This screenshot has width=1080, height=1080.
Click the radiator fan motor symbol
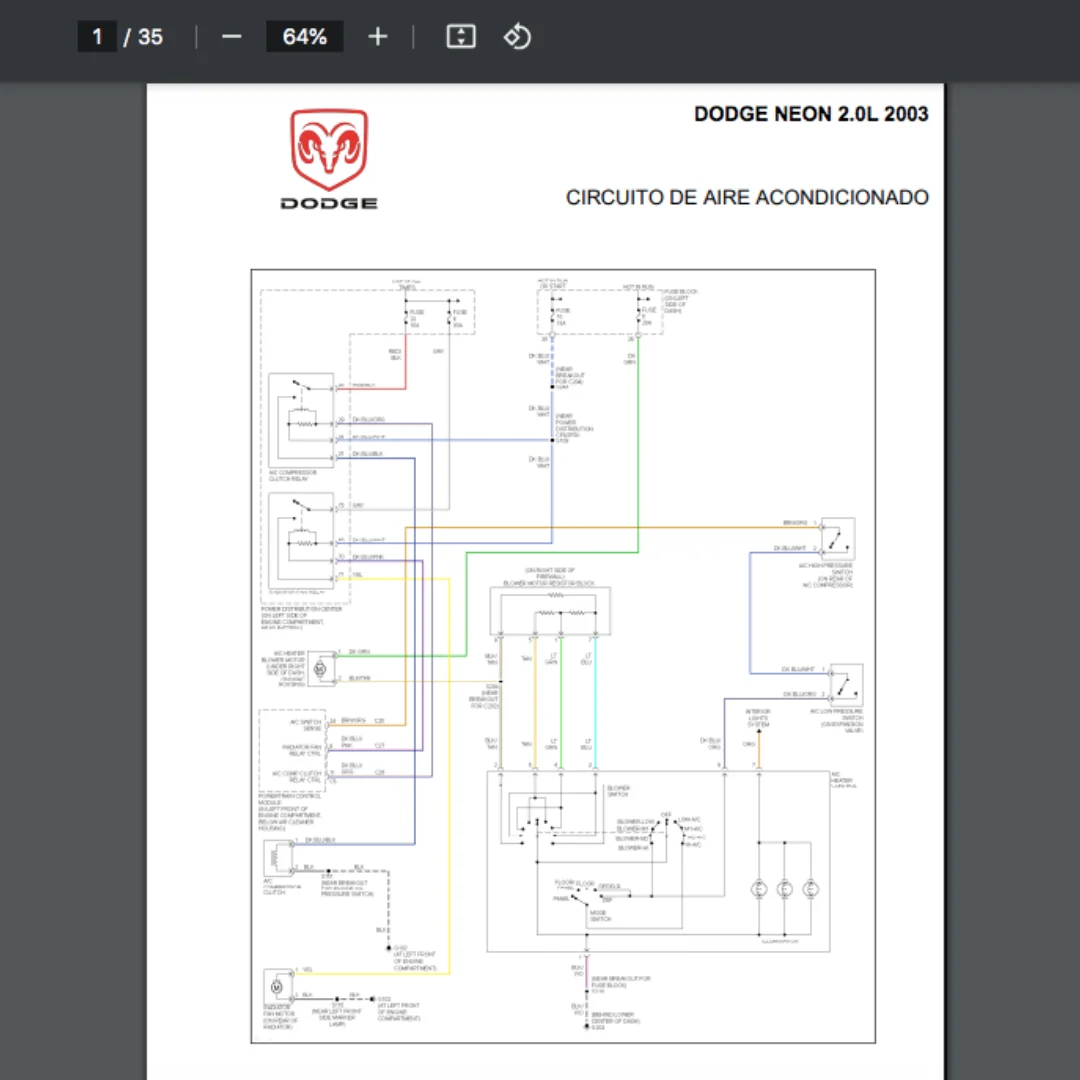[x=277, y=987]
